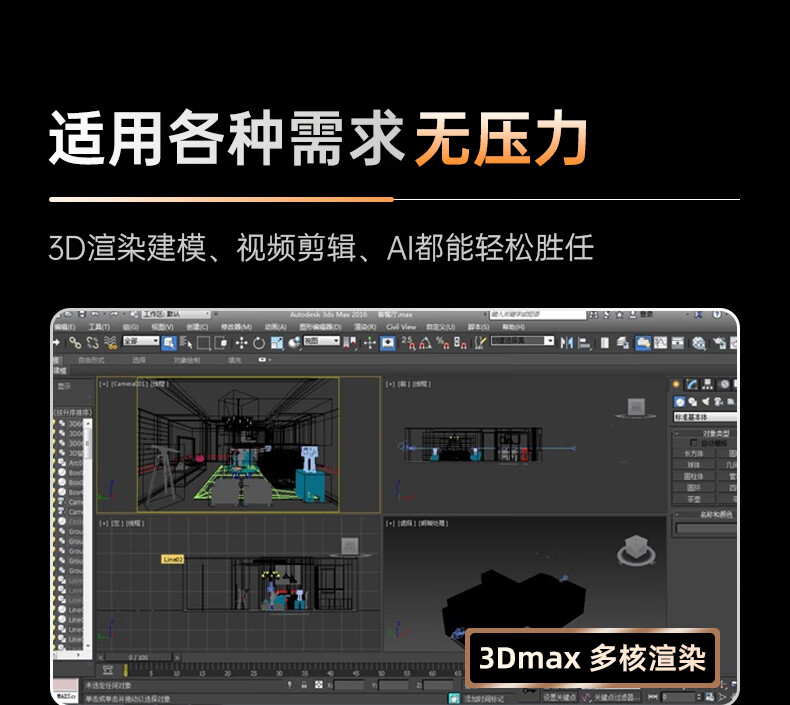
Task: Enable the 自动栅格 checkbox
Action: click(695, 442)
